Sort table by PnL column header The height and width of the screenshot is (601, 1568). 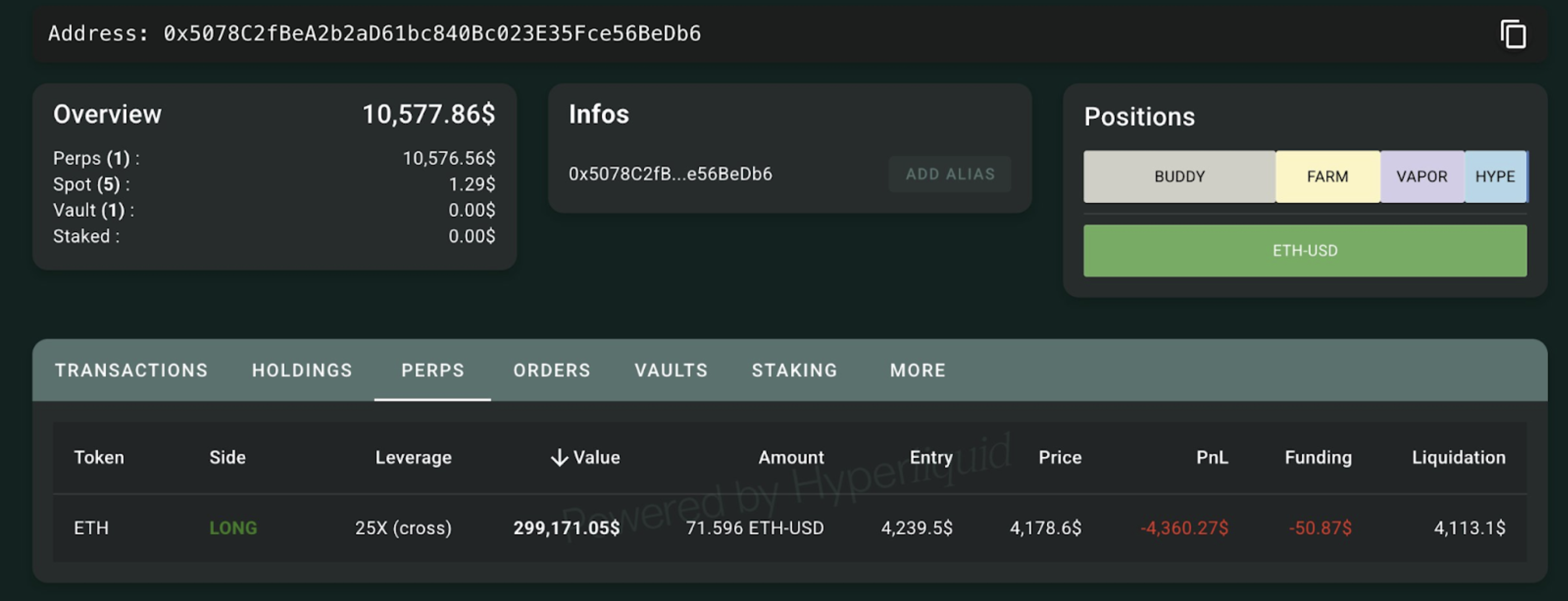[x=1212, y=457]
